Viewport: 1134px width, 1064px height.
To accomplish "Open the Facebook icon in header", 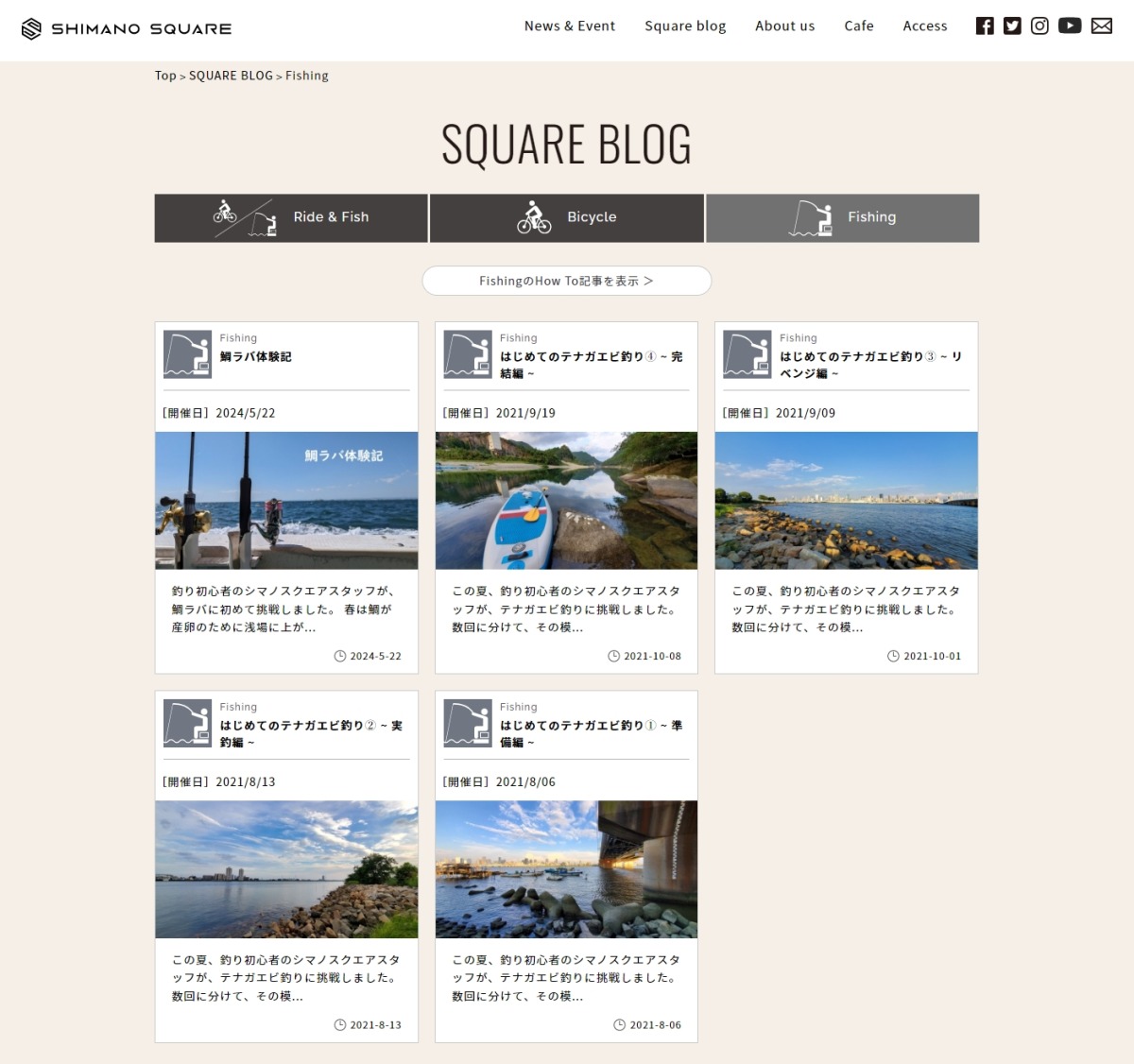I will coord(985,26).
